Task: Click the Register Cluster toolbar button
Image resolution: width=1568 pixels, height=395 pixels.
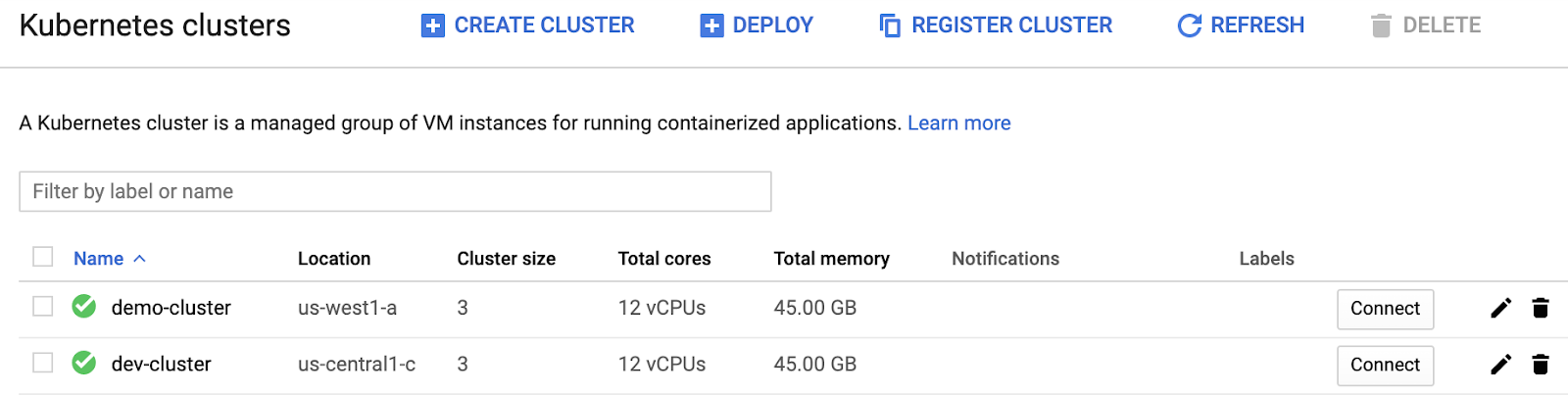Action: [996, 25]
